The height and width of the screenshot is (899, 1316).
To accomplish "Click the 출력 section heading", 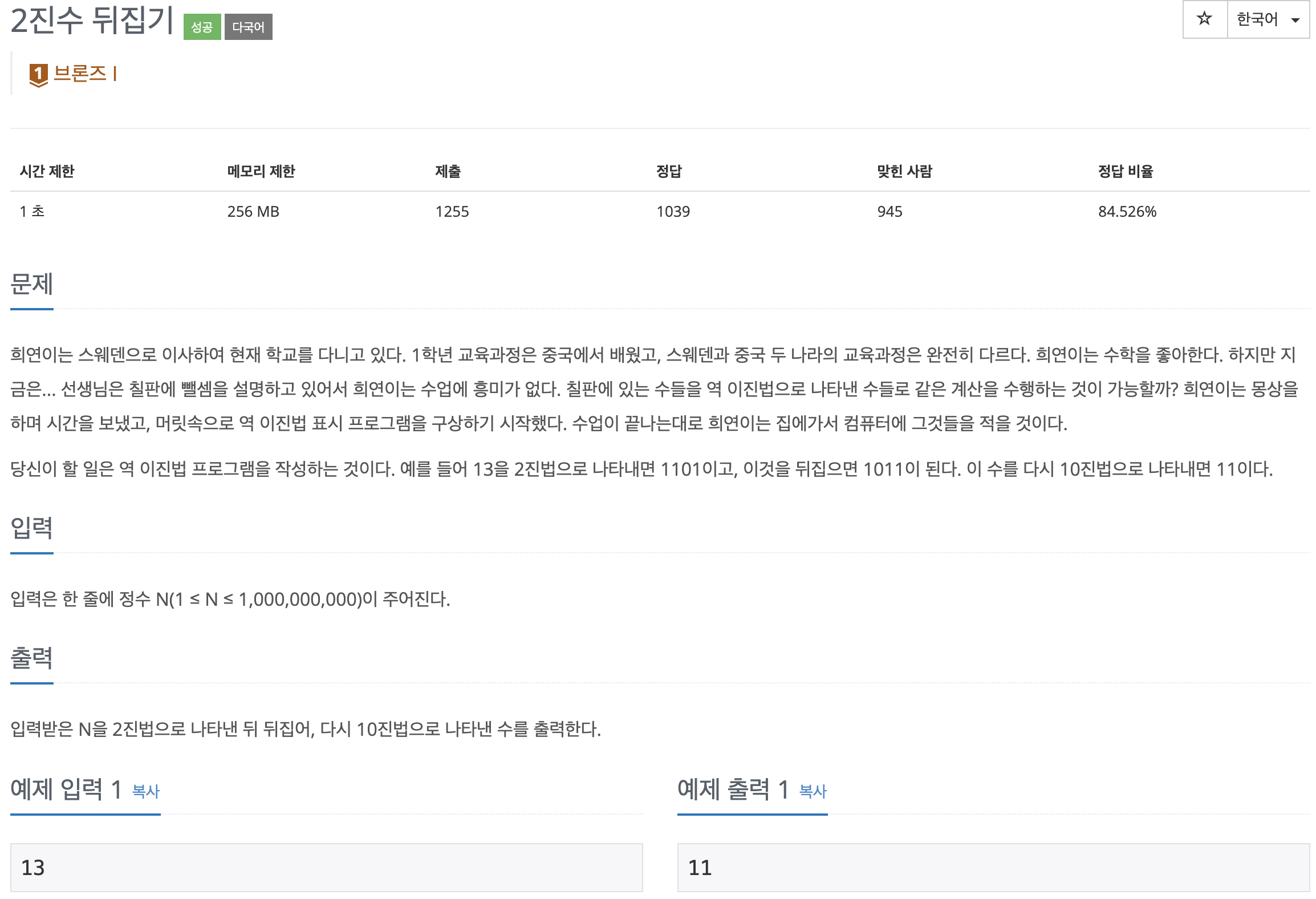I will tap(32, 658).
